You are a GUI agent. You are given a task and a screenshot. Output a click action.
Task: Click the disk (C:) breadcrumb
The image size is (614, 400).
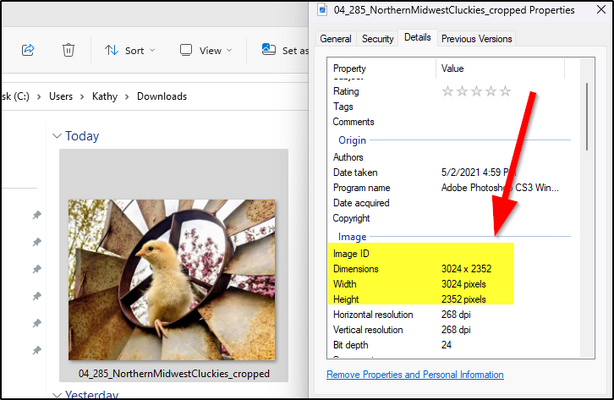pos(15,96)
